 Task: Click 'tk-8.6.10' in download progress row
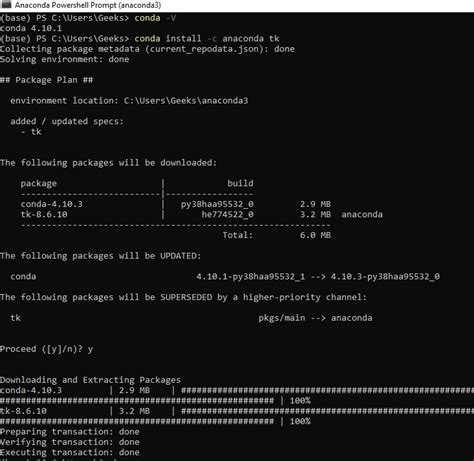click(x=23, y=411)
